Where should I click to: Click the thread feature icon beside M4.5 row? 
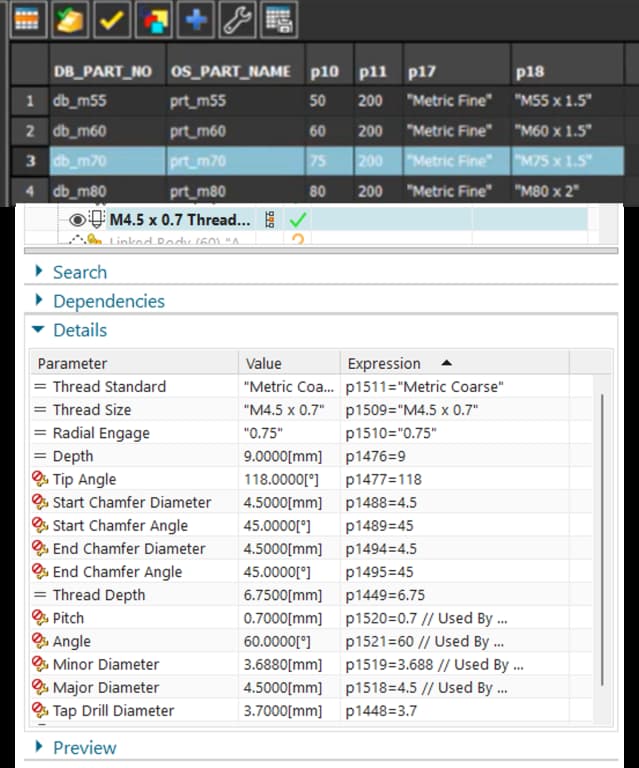click(x=96, y=219)
